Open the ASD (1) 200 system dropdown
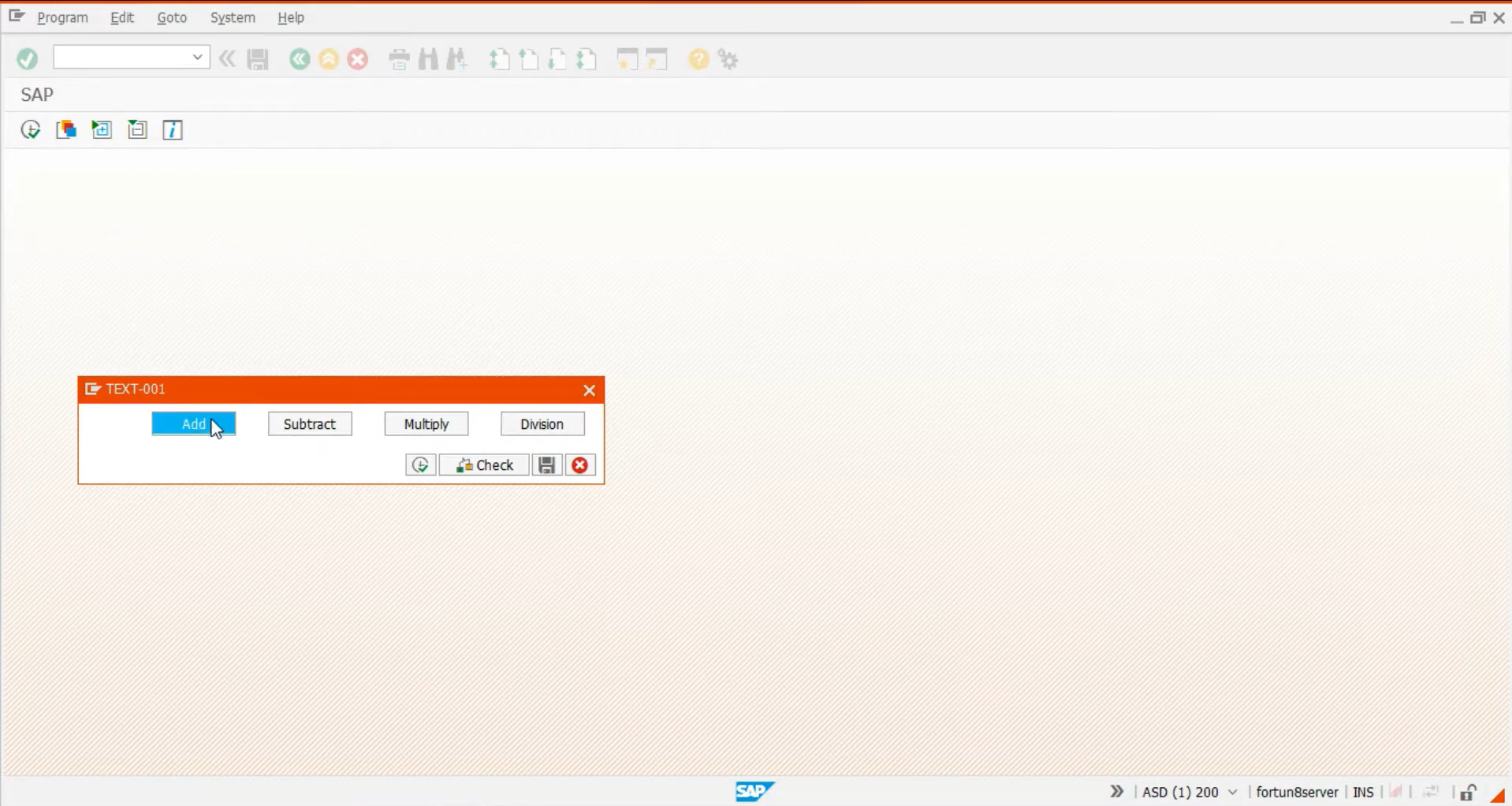The image size is (1512, 806). click(1233, 792)
